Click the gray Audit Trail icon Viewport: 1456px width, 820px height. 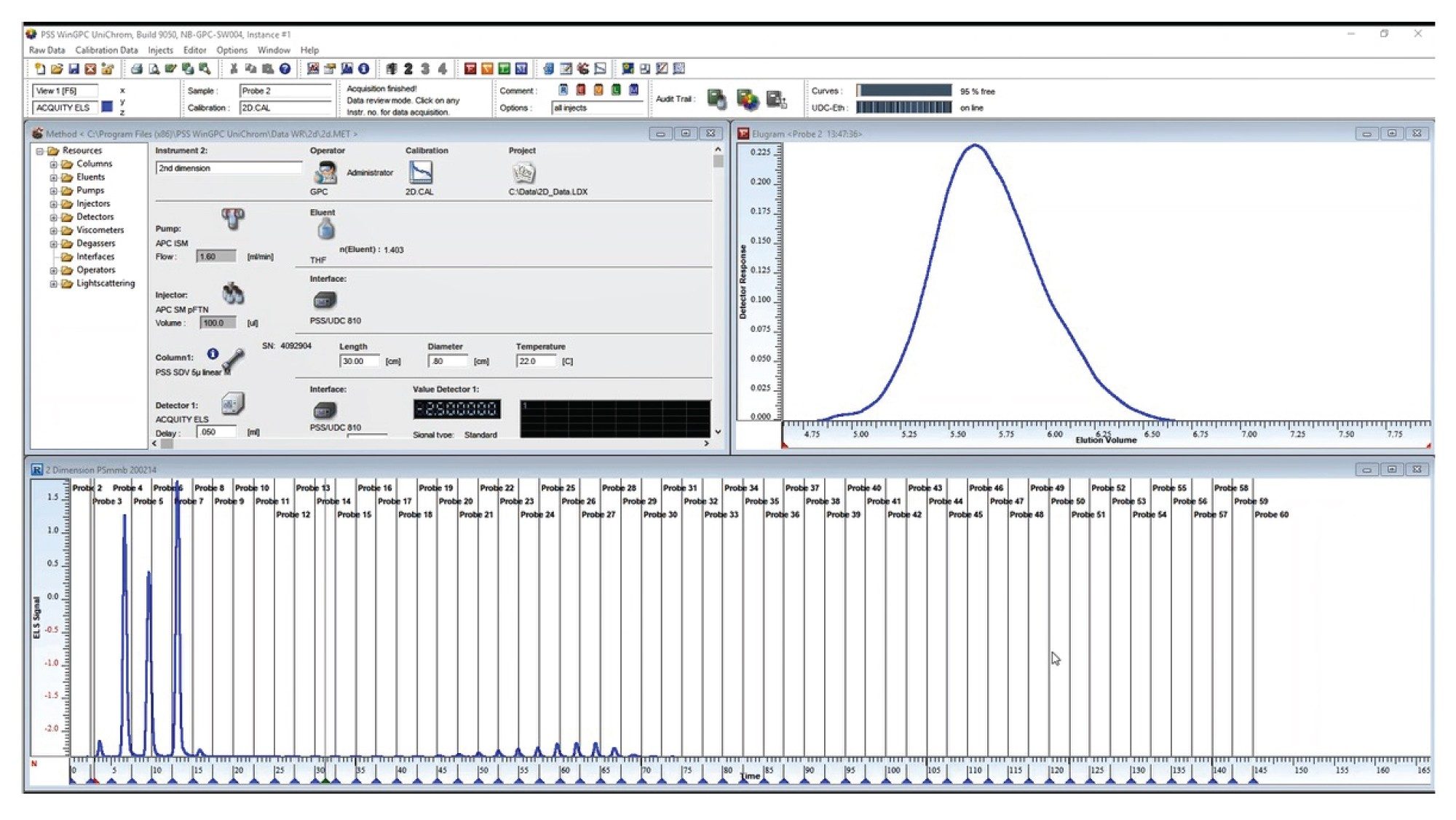pos(777,99)
